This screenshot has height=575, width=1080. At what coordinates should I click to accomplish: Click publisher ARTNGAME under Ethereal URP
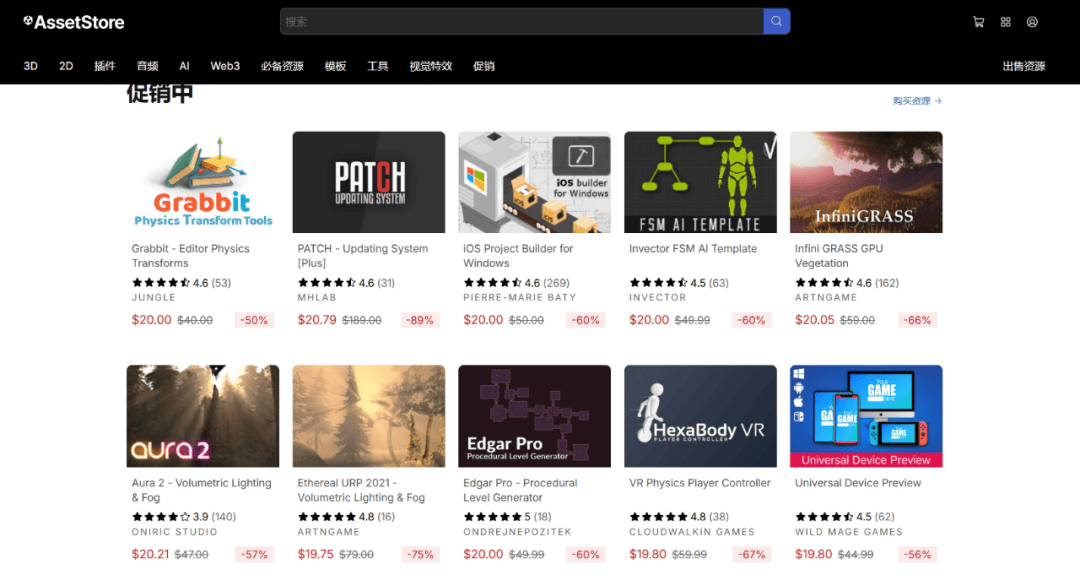pos(329,532)
